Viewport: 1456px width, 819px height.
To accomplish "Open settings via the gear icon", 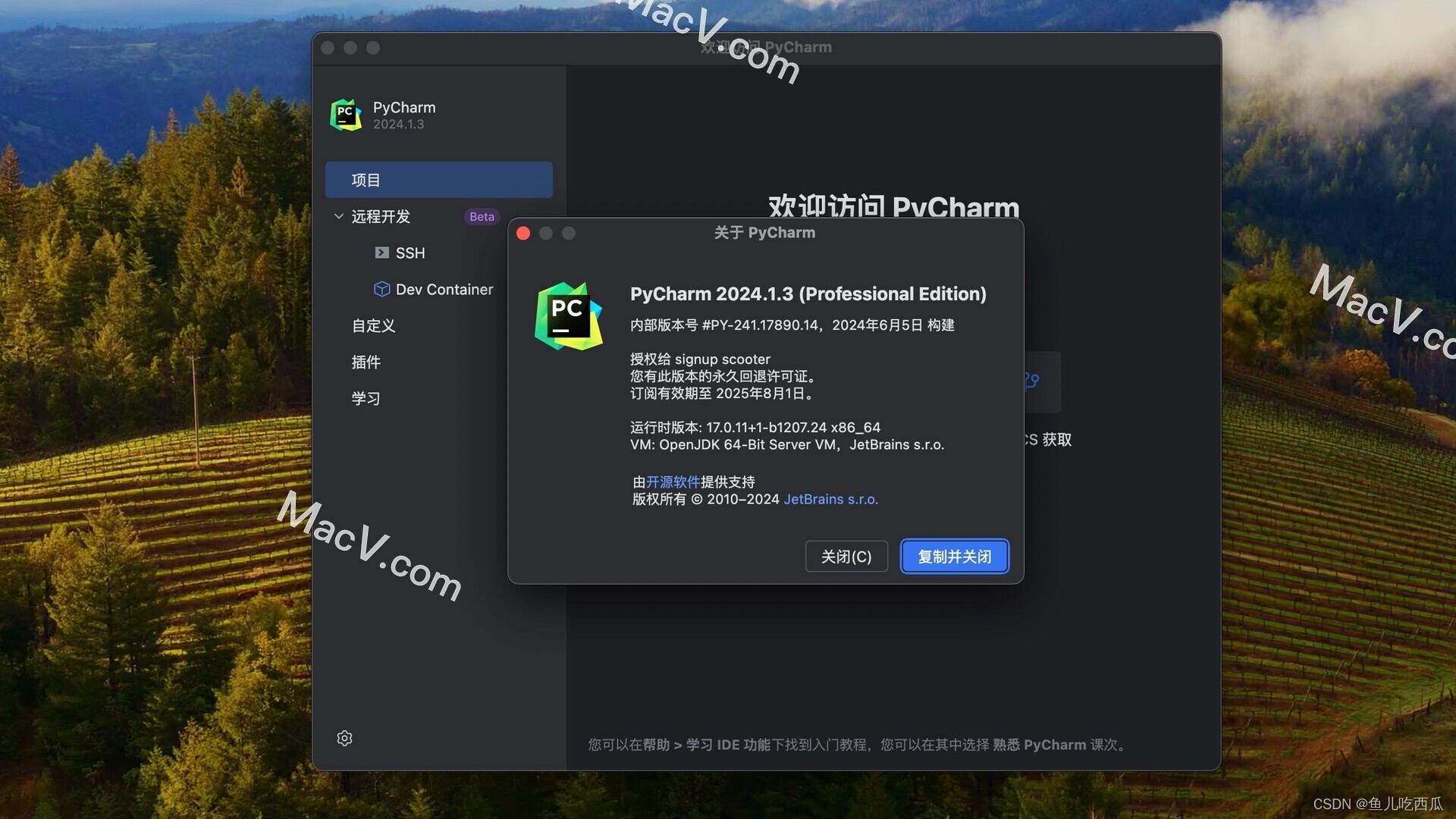I will (344, 738).
